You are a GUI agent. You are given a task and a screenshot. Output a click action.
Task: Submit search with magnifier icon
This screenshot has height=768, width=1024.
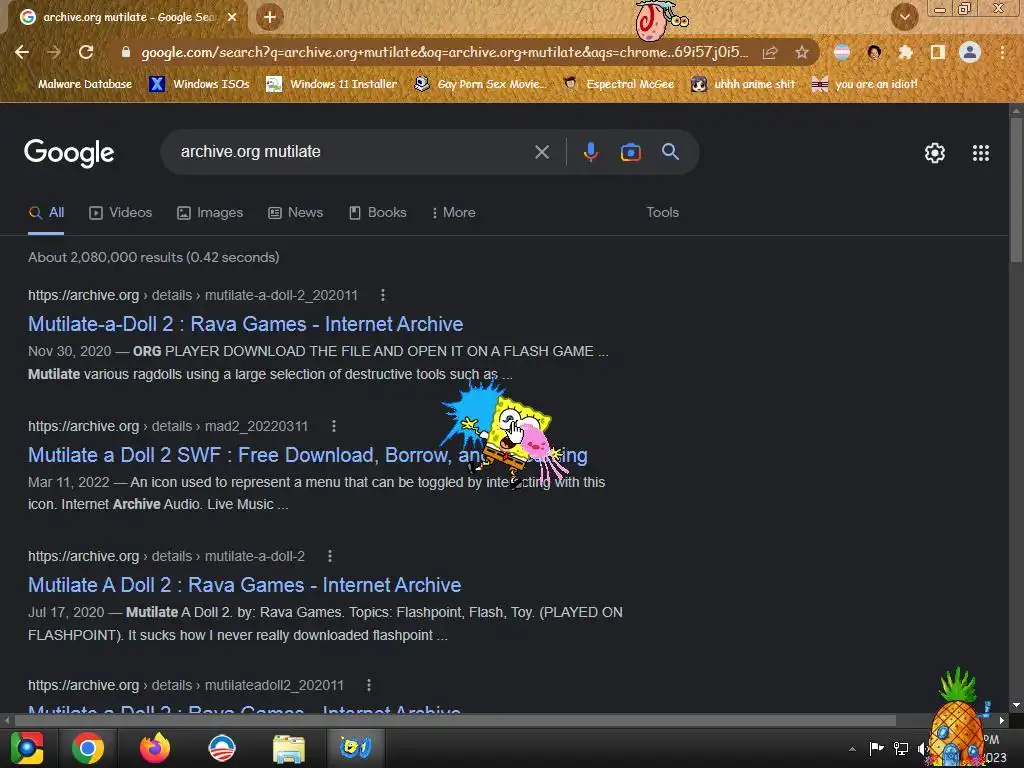click(x=670, y=152)
